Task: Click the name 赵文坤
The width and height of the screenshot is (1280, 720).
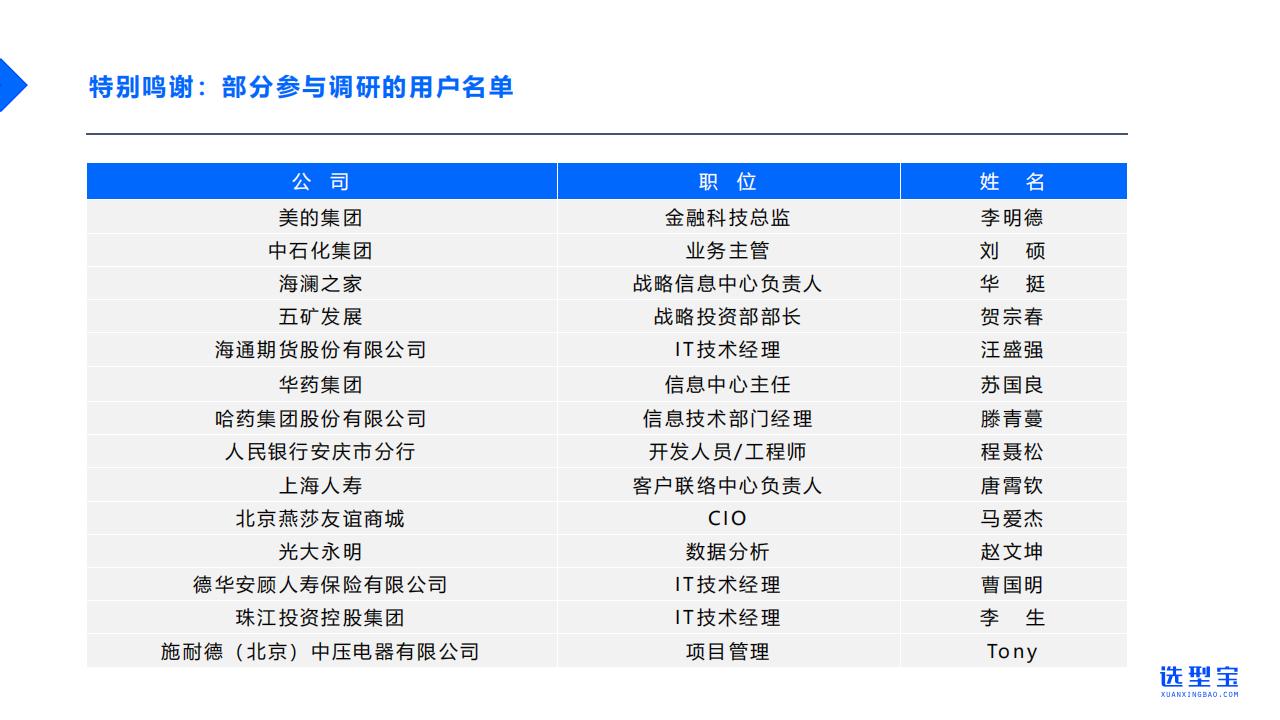Action: pyautogui.click(x=1013, y=551)
